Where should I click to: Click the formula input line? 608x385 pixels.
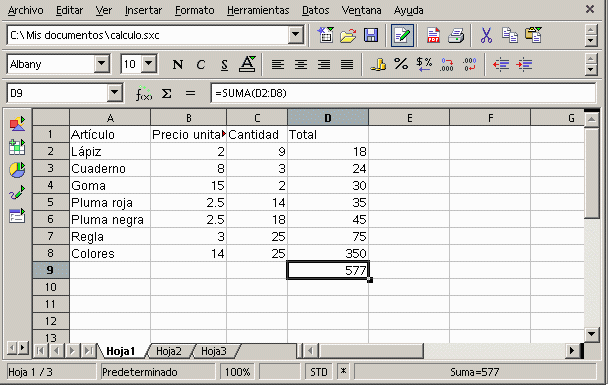tap(403, 93)
